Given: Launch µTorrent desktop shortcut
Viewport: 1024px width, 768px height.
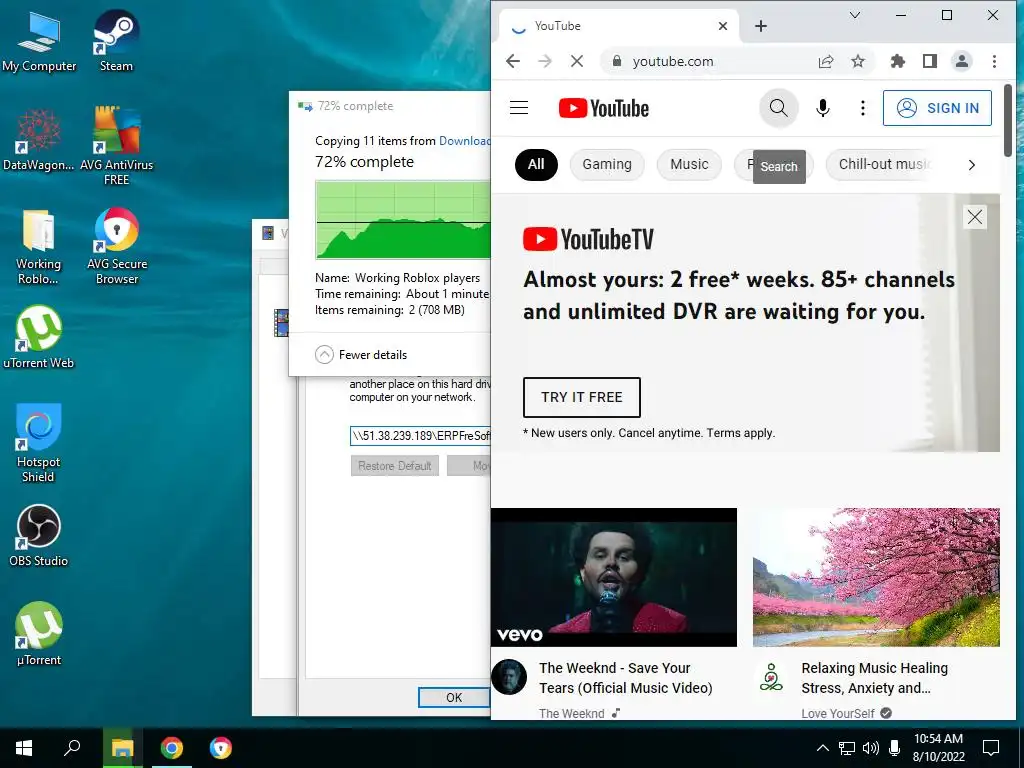Looking at the screenshot, I should (39, 634).
